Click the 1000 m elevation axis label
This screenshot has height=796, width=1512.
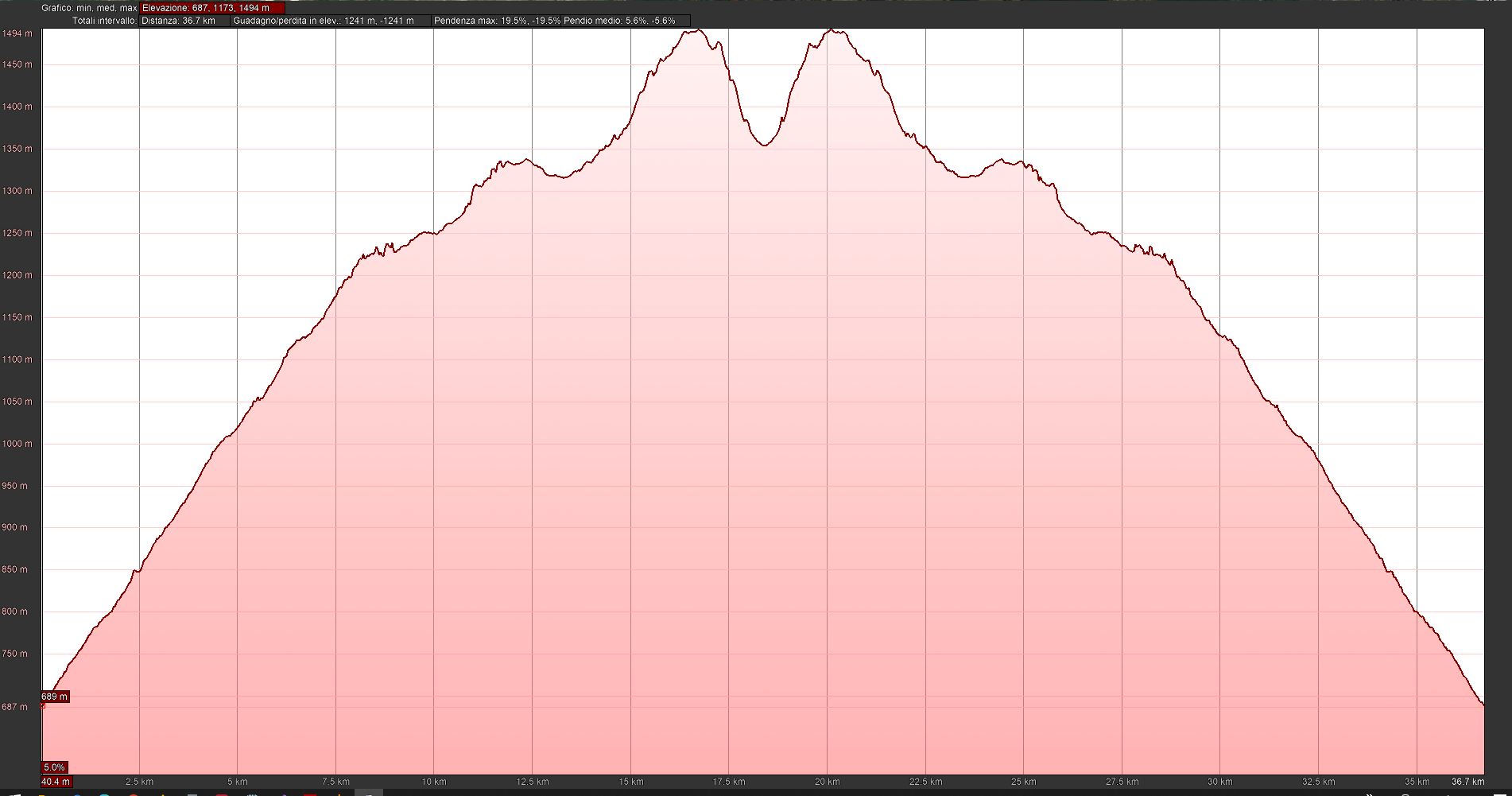(x=17, y=444)
